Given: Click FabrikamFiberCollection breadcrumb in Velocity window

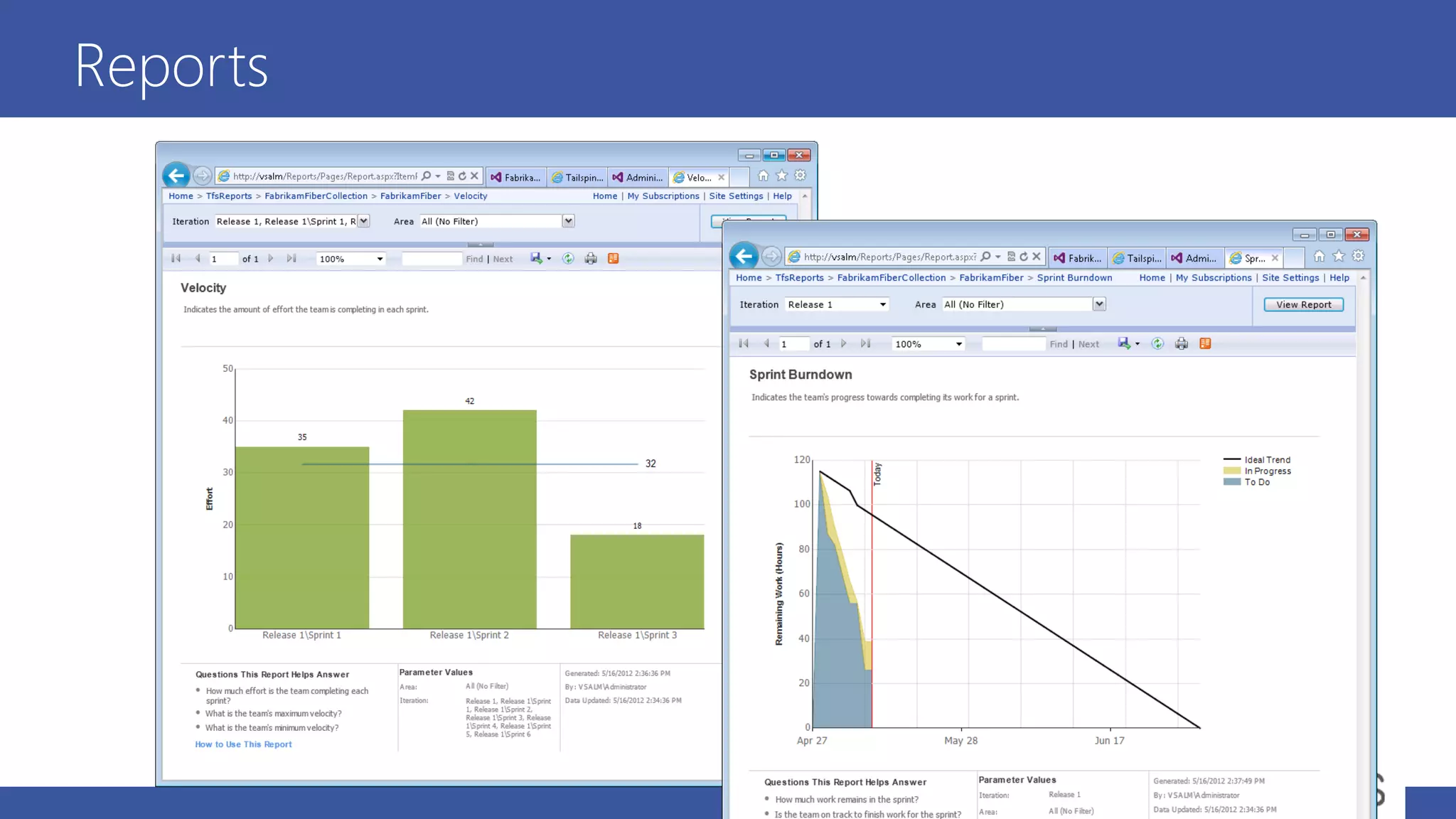Looking at the screenshot, I should coord(316,196).
